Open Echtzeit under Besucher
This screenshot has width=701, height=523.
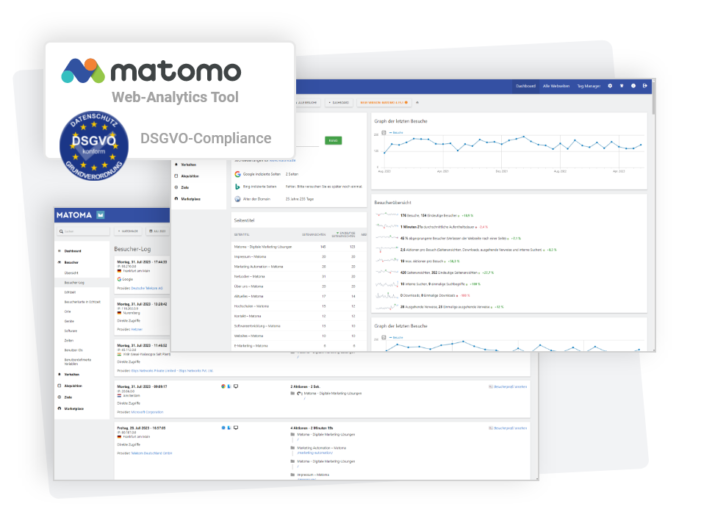click(x=70, y=292)
